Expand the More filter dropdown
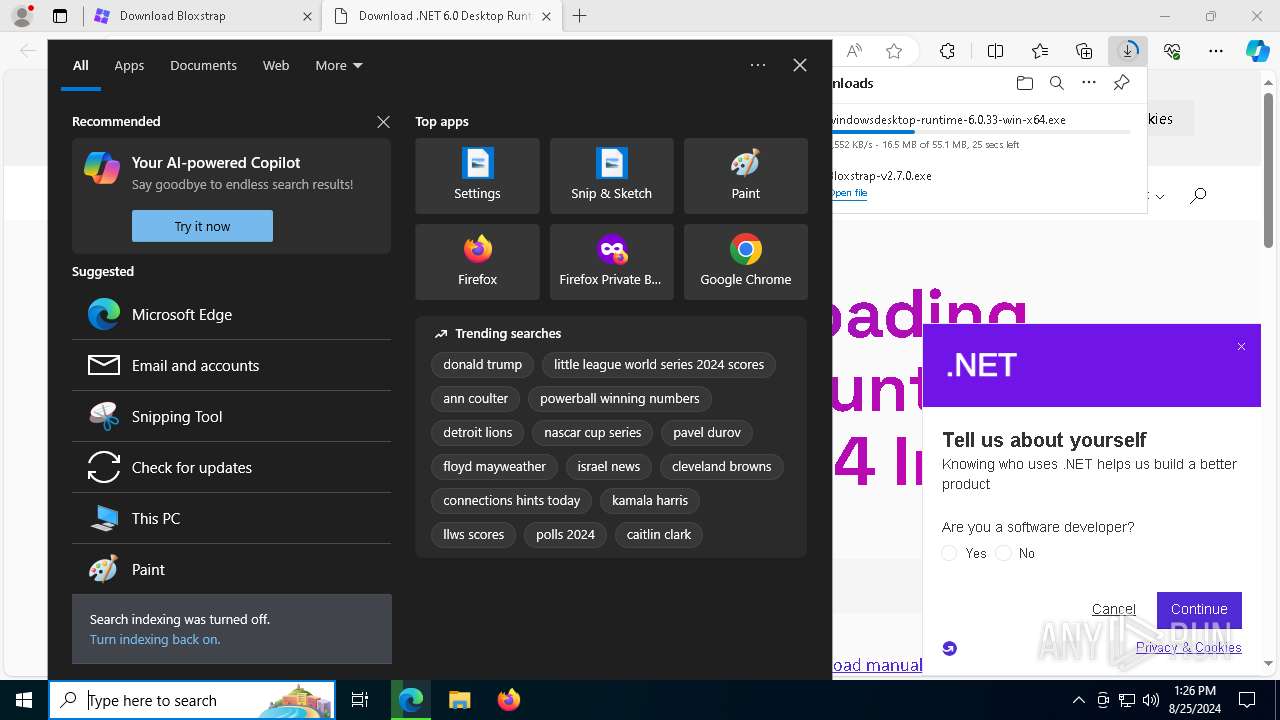This screenshot has height=720, width=1280. pyautogui.click(x=339, y=65)
